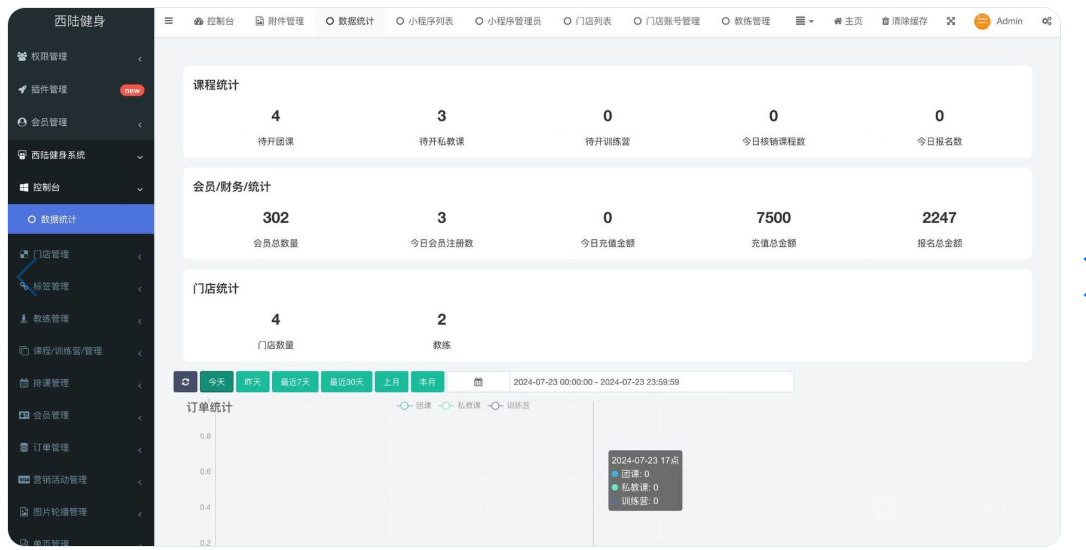The width and height of the screenshot is (1086, 550).
Task: Click the 插件管理 rocket icon
Action: pos(21,89)
